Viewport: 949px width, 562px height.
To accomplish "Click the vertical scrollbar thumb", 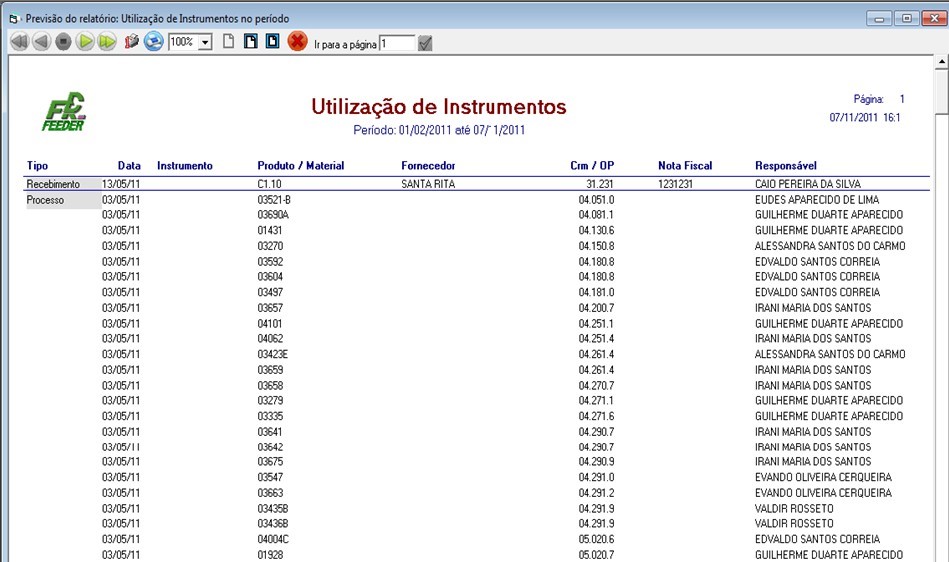I will (x=942, y=91).
